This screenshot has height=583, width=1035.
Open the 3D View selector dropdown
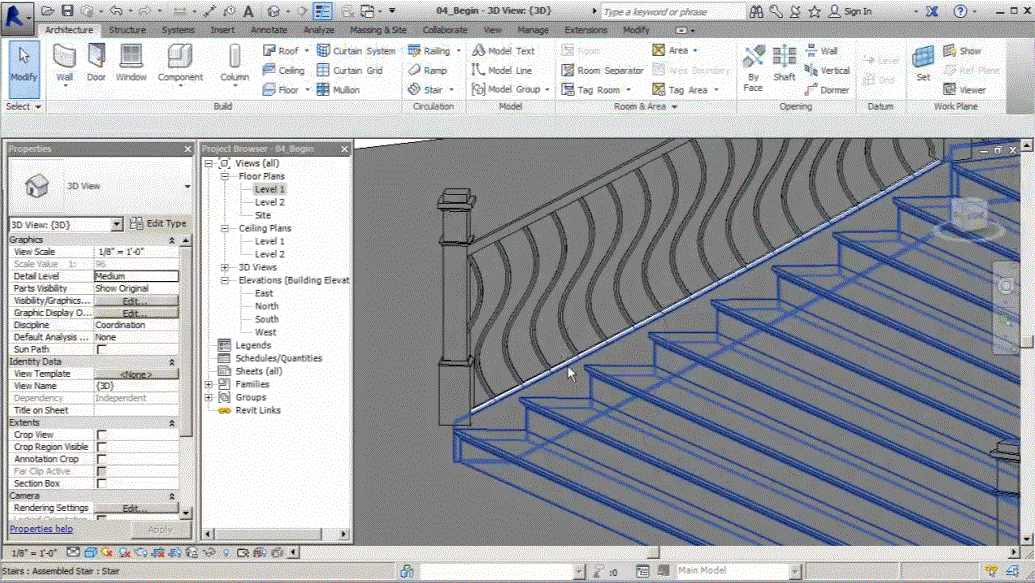pos(116,224)
